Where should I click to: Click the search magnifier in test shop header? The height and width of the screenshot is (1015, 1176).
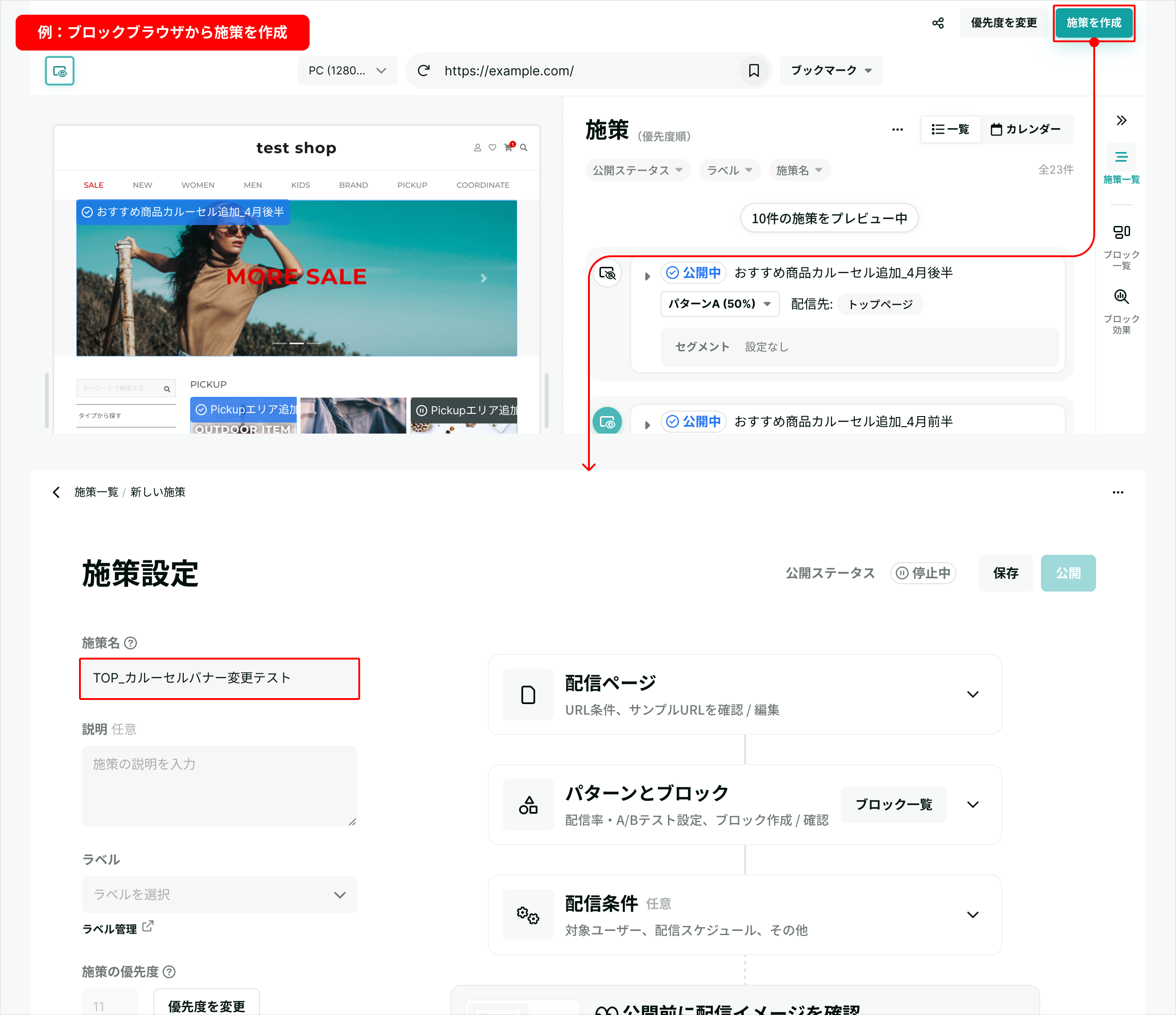(x=523, y=147)
